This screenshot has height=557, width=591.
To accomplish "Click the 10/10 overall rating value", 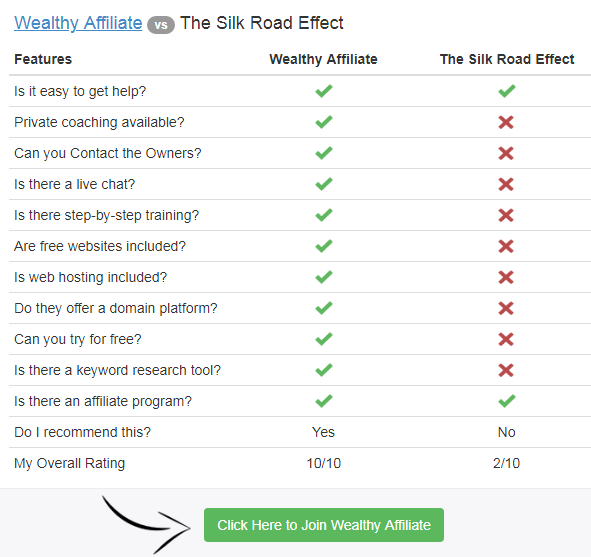I will [x=323, y=463].
